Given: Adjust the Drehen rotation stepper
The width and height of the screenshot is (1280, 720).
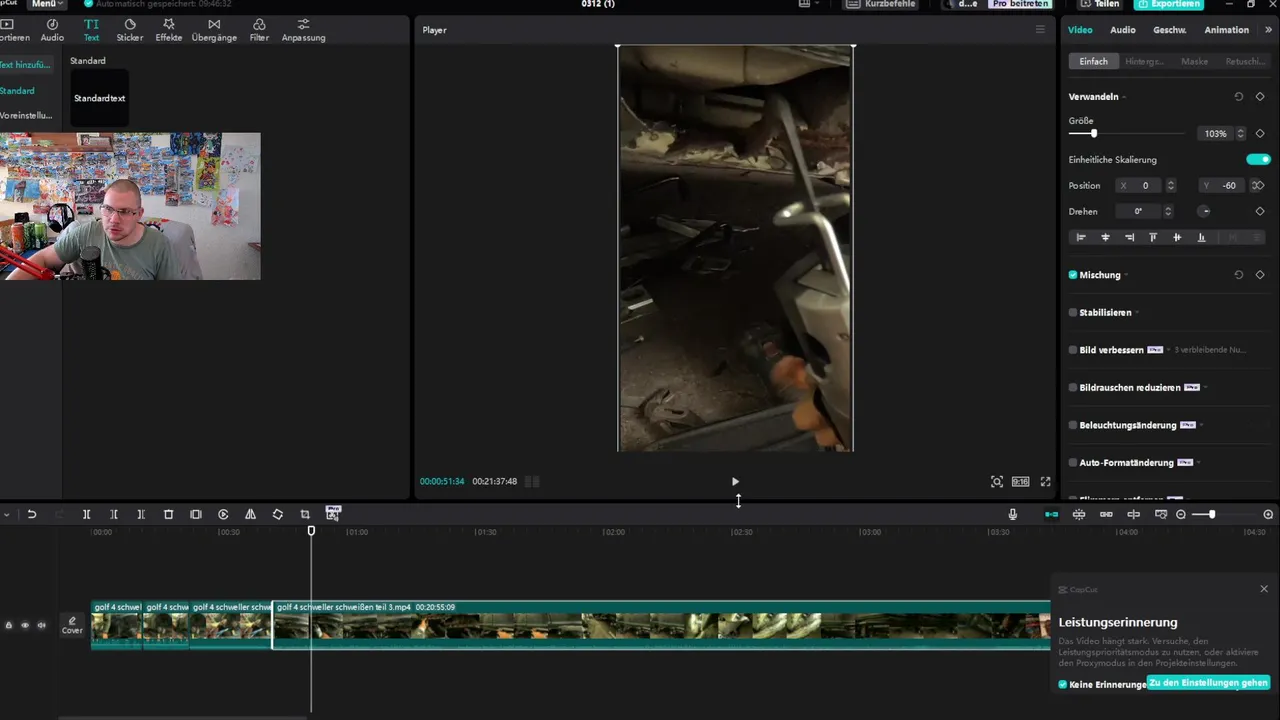Looking at the screenshot, I should [x=1168, y=211].
